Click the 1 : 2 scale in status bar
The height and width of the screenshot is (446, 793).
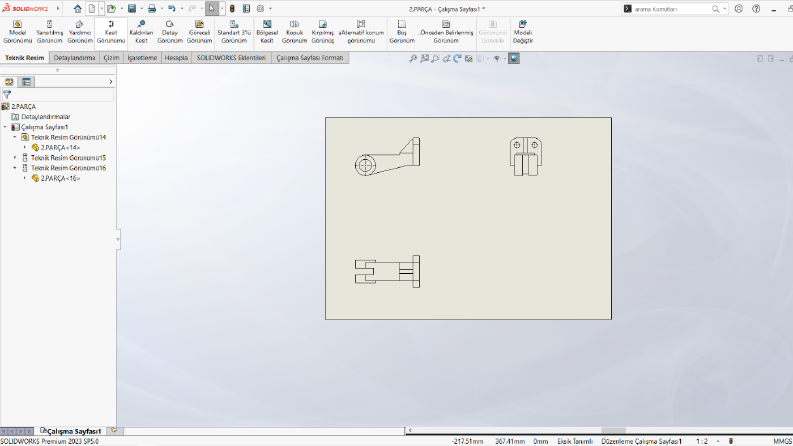coord(702,441)
